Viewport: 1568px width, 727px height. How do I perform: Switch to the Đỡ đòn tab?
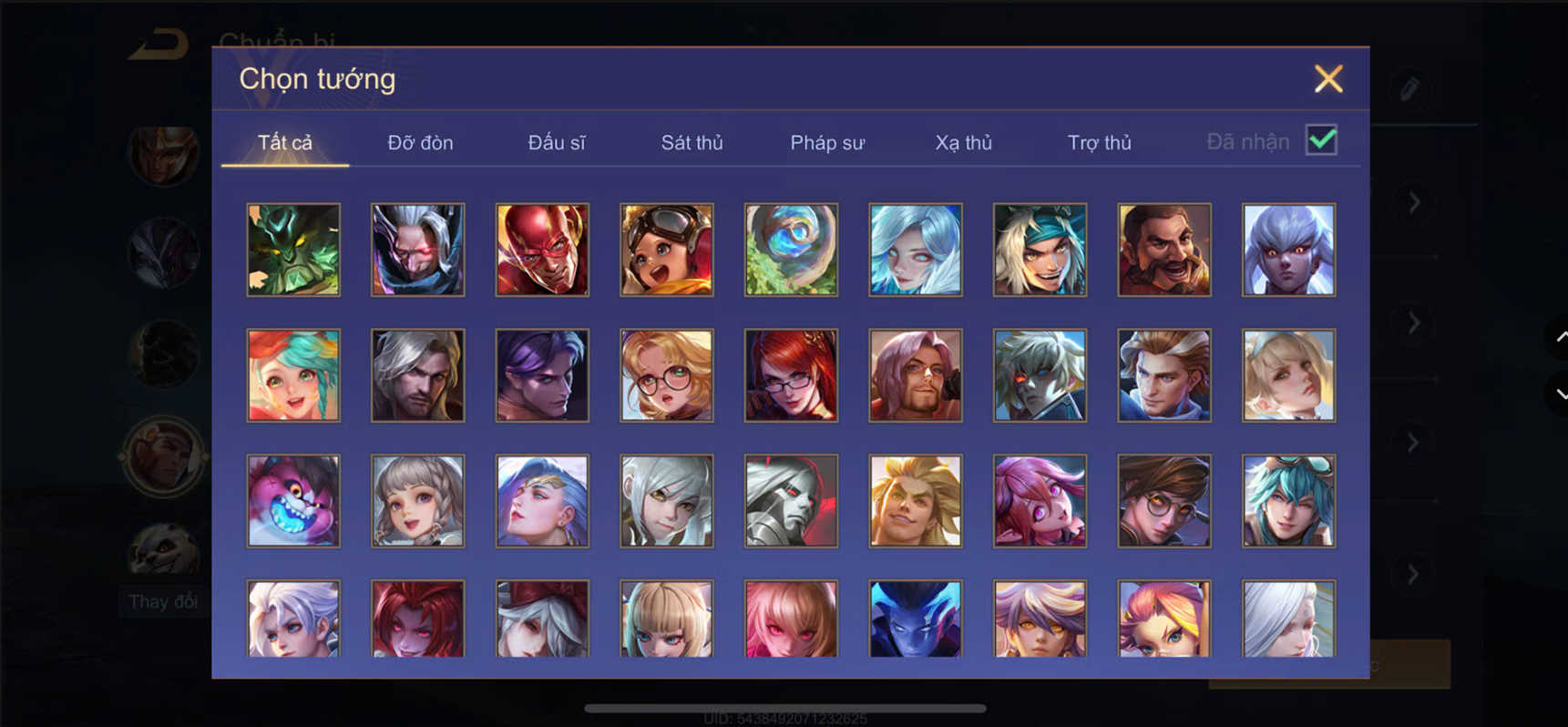pyautogui.click(x=420, y=142)
